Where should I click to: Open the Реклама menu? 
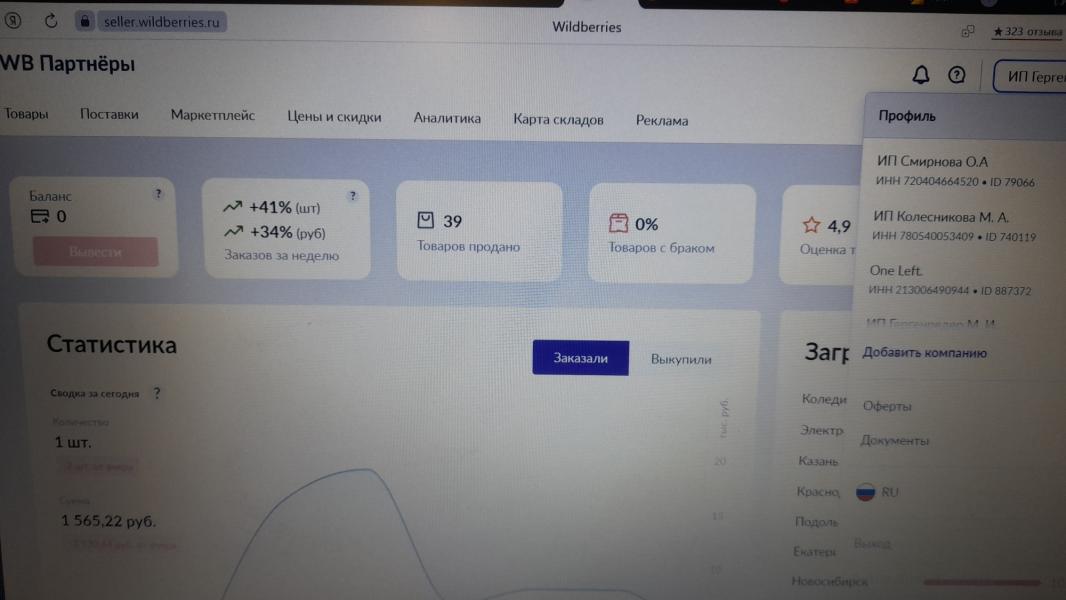coord(662,120)
